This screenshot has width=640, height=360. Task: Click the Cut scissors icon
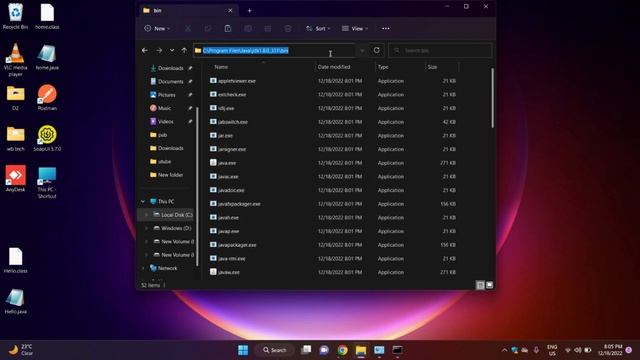click(188, 29)
